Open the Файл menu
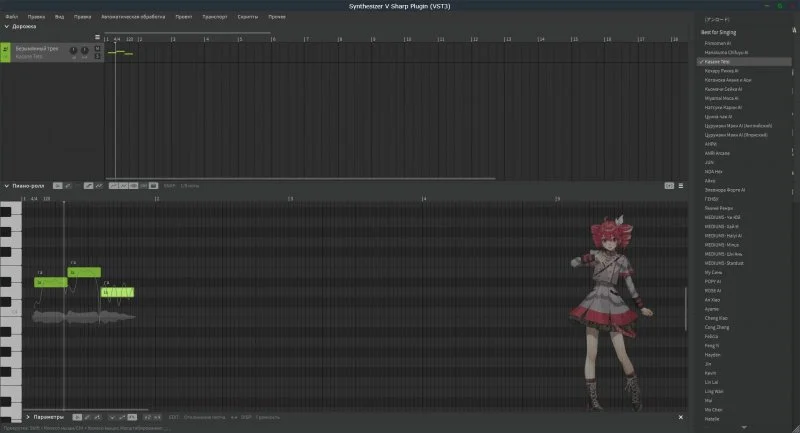This screenshot has height=433, width=800. pos(12,17)
